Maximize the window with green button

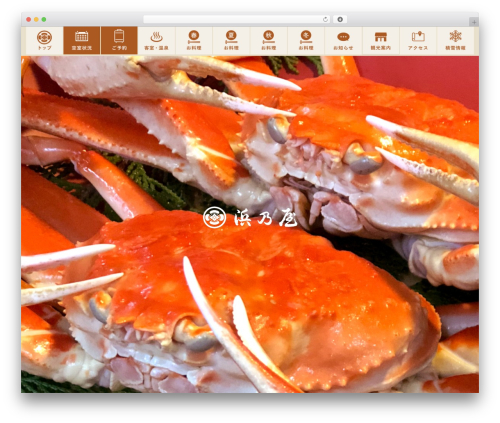[44, 19]
